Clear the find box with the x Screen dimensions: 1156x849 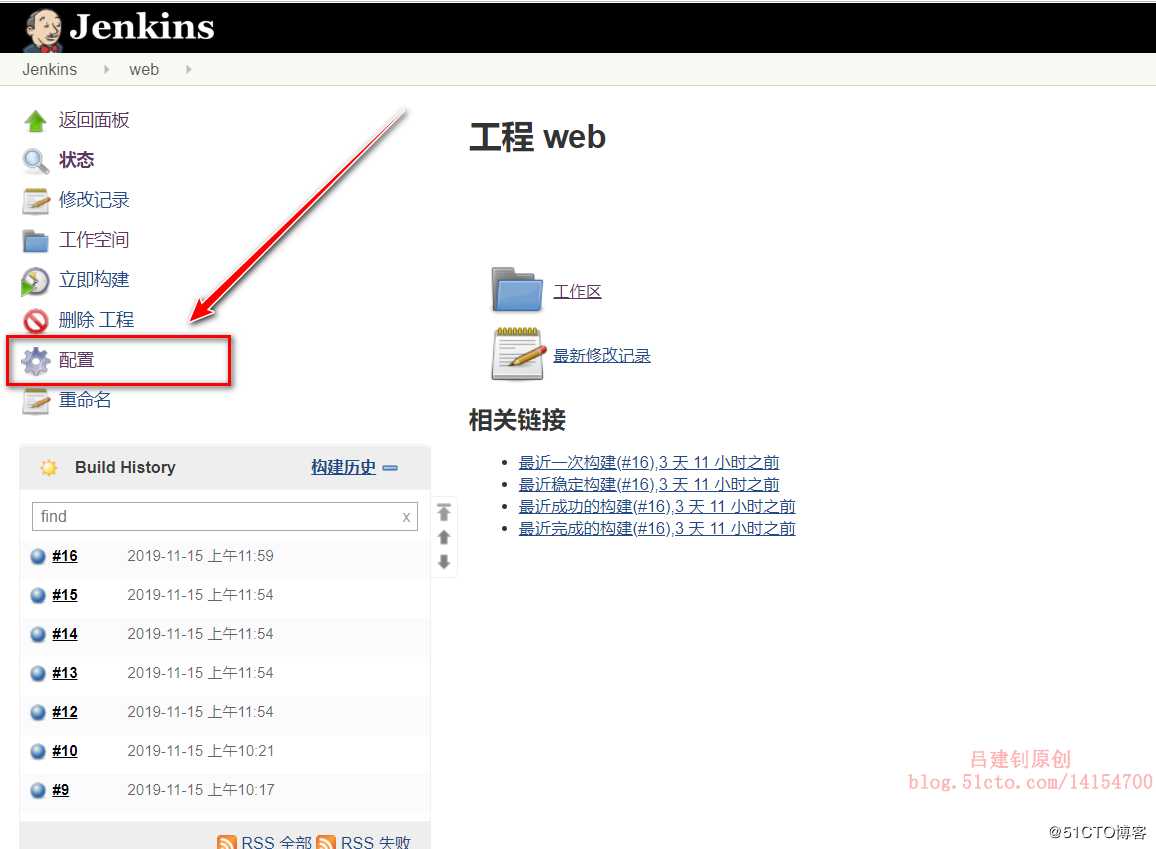(406, 517)
